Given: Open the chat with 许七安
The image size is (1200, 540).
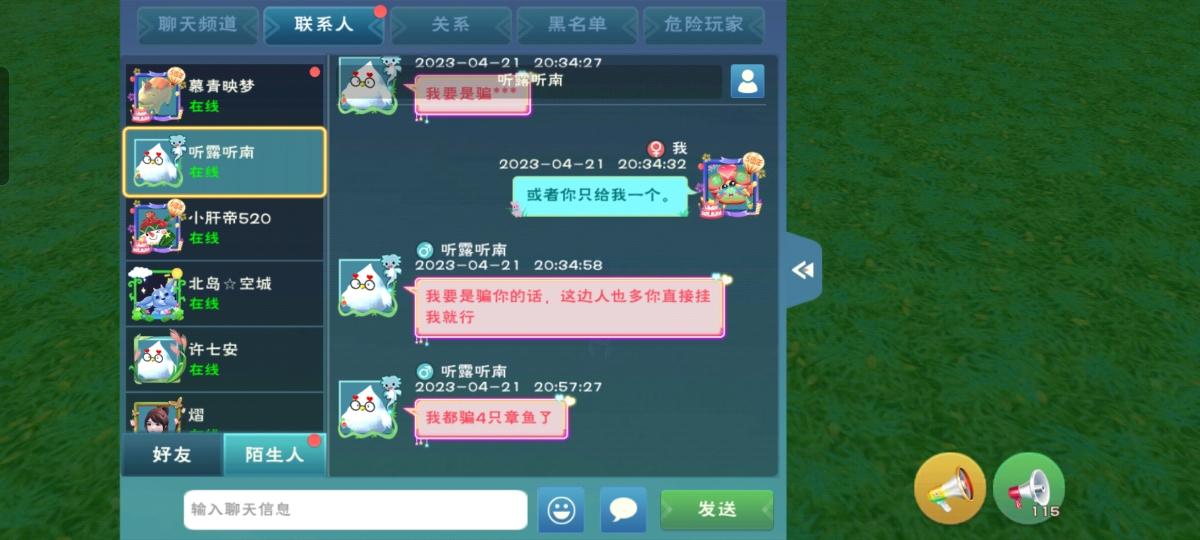Looking at the screenshot, I should click(x=225, y=359).
